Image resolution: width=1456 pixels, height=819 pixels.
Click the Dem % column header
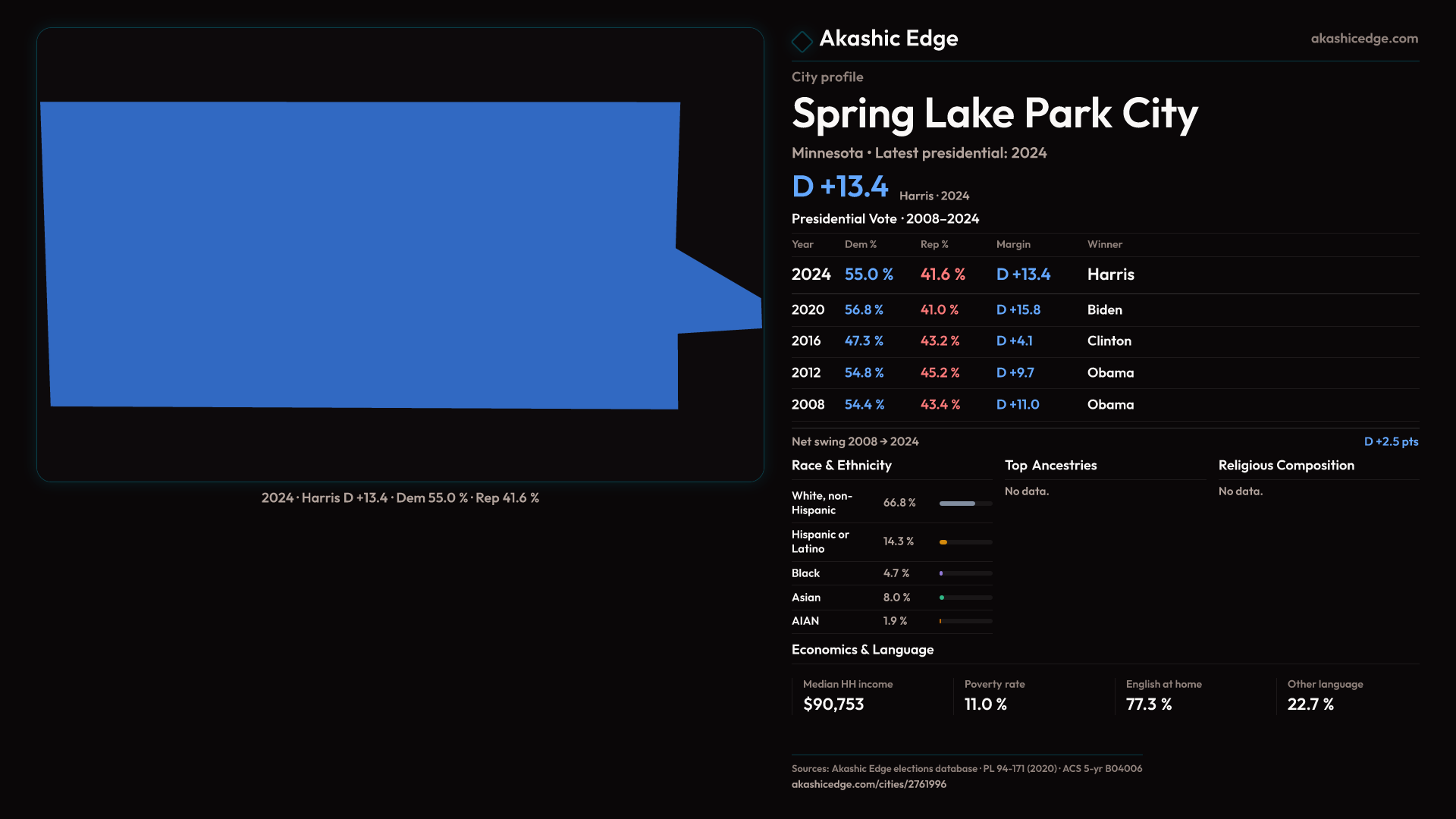coord(860,244)
